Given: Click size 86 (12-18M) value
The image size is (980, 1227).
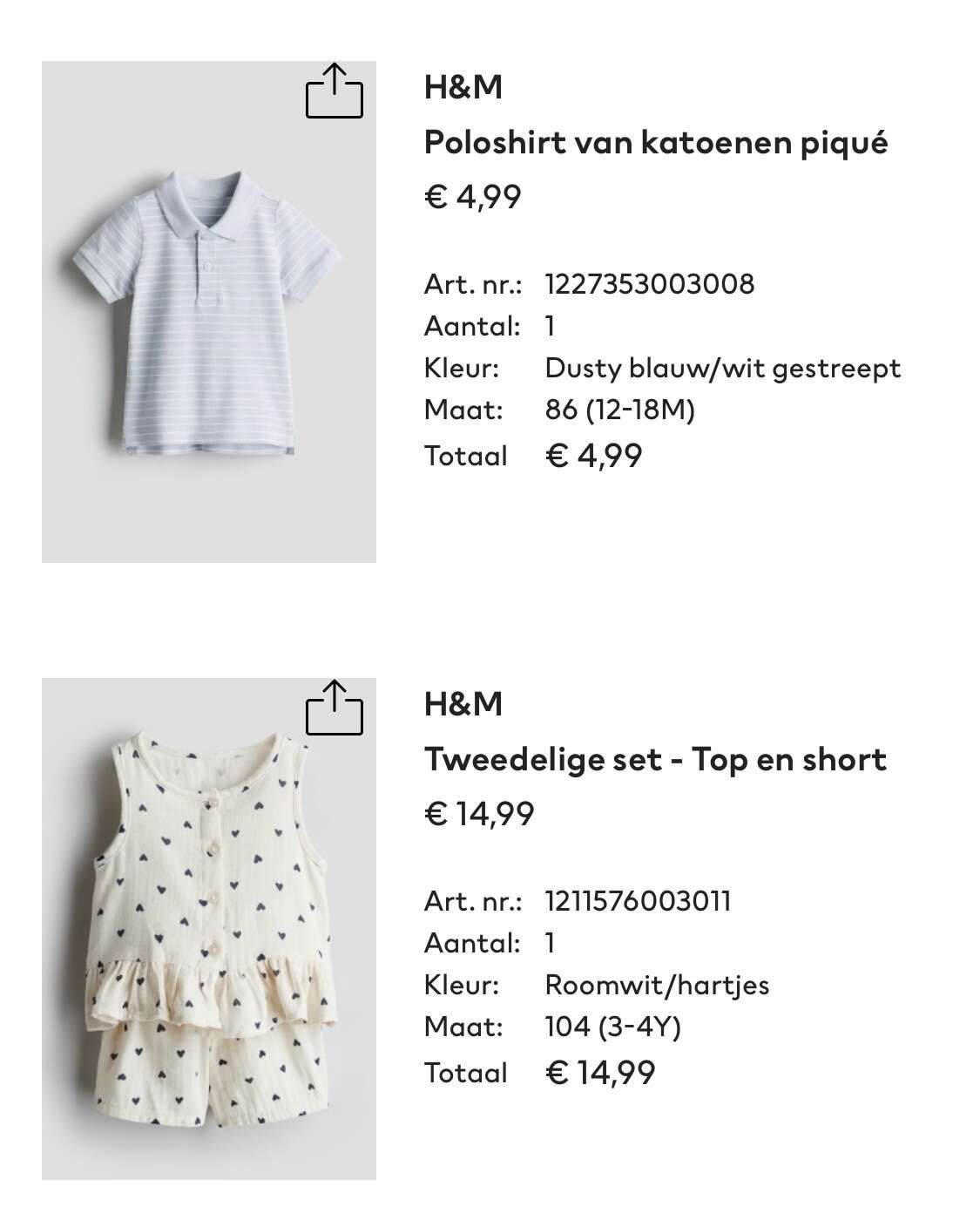Looking at the screenshot, I should point(620,410).
